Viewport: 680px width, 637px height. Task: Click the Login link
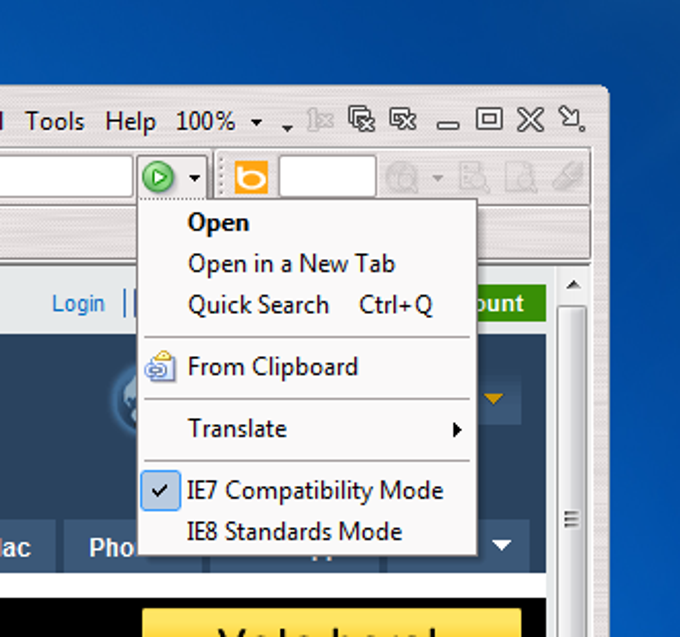tap(78, 304)
